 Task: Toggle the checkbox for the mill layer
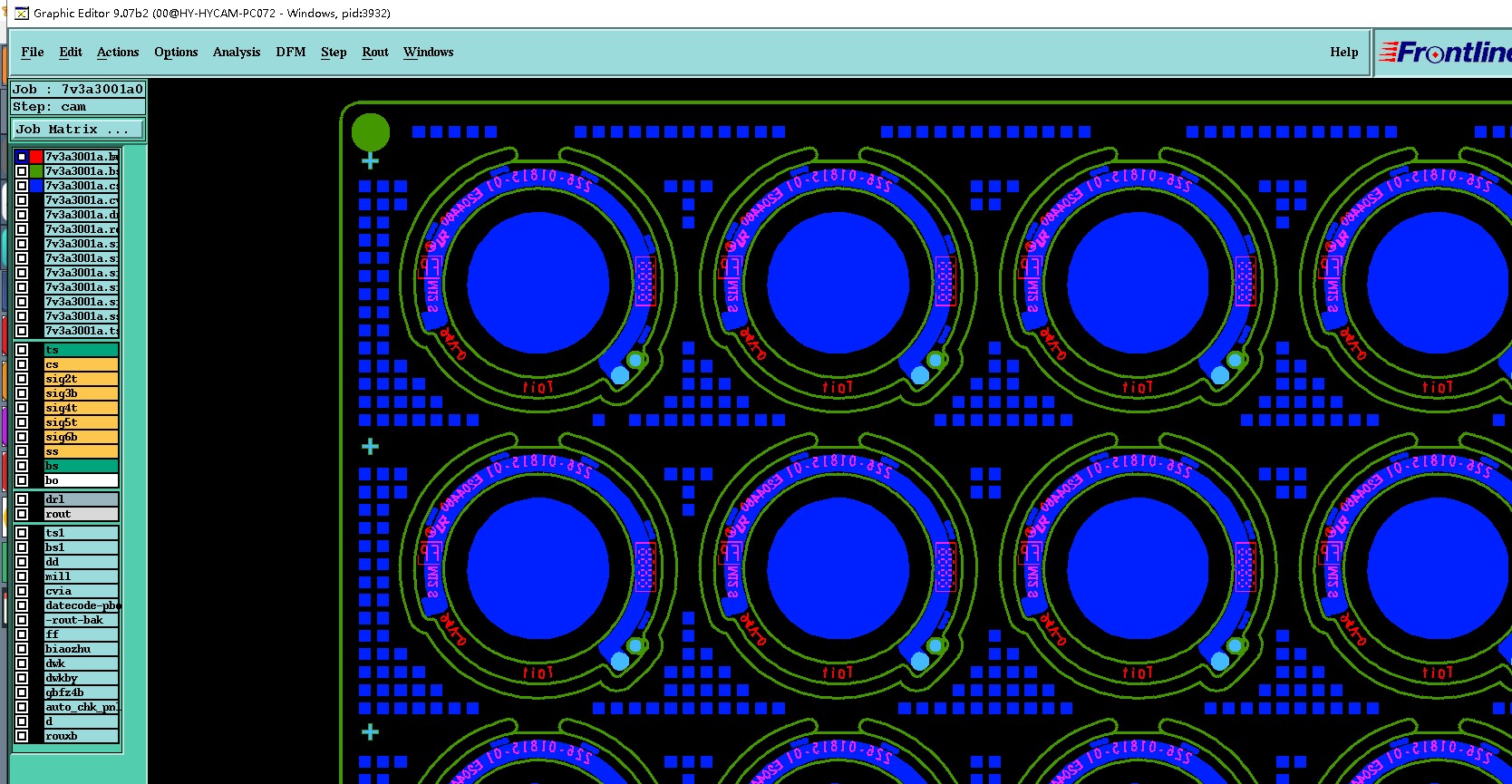coord(22,576)
